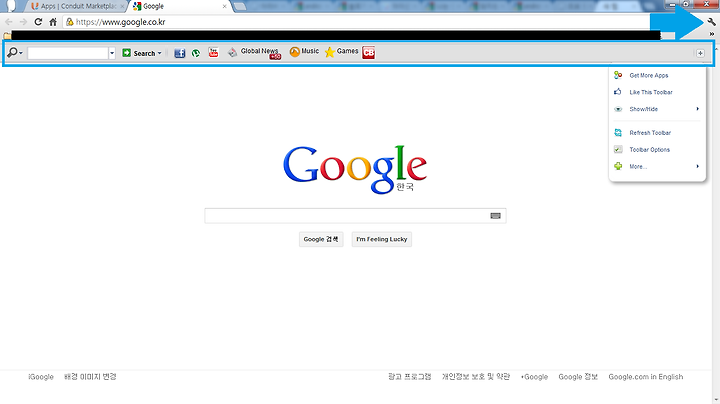Screen dimensions: 720x404
Task: Expand the More... submenu
Action: point(657,167)
